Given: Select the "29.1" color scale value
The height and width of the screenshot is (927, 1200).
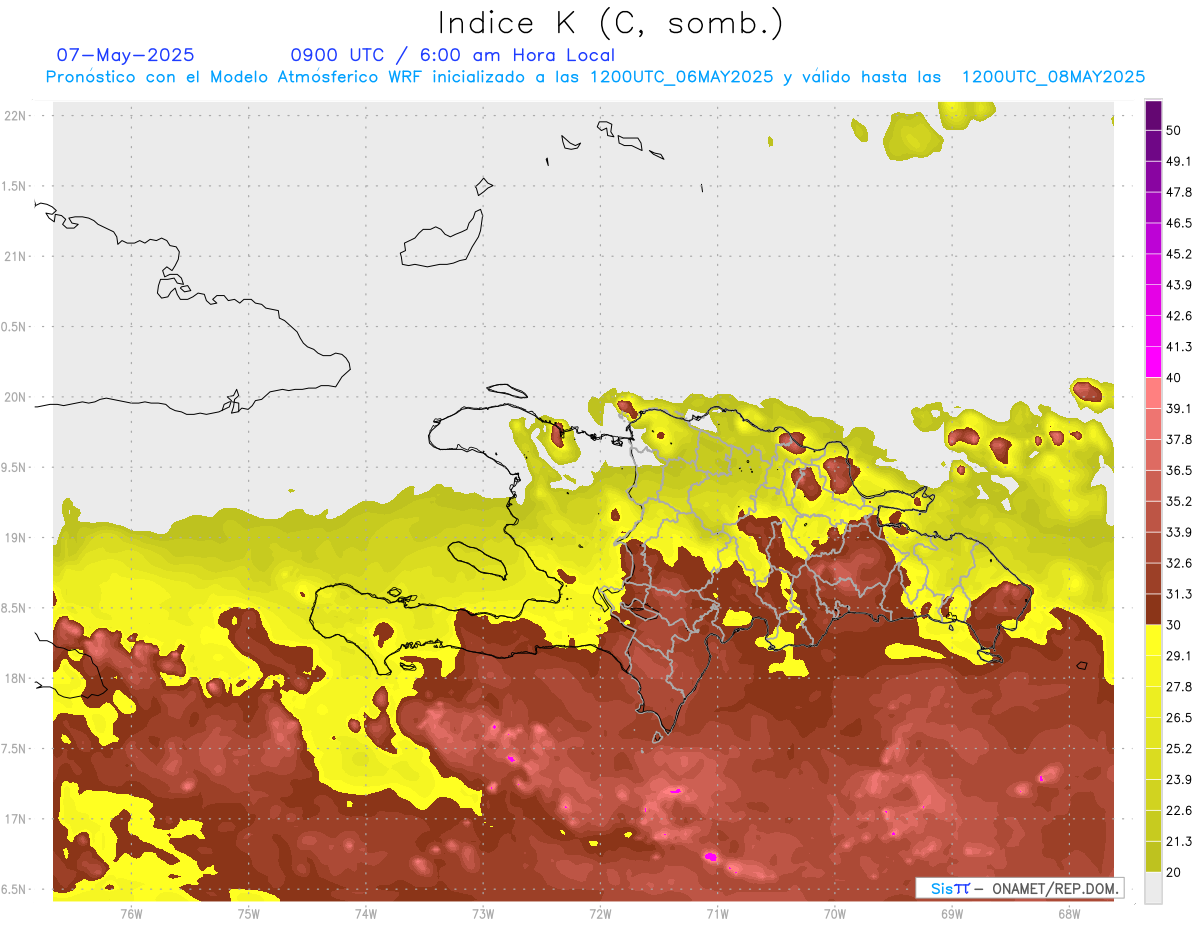Looking at the screenshot, I should (1179, 655).
